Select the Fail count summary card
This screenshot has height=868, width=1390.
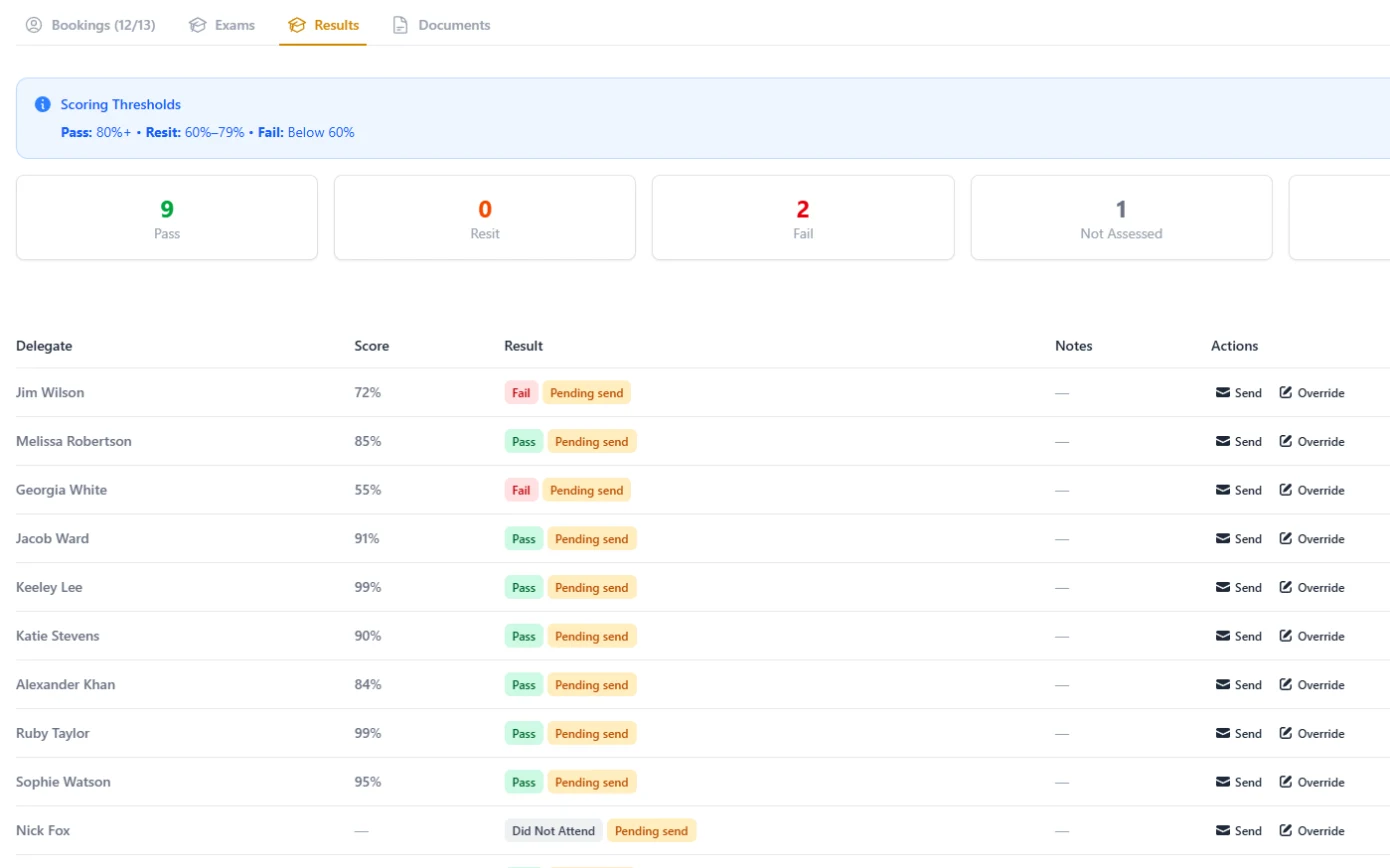click(x=803, y=218)
